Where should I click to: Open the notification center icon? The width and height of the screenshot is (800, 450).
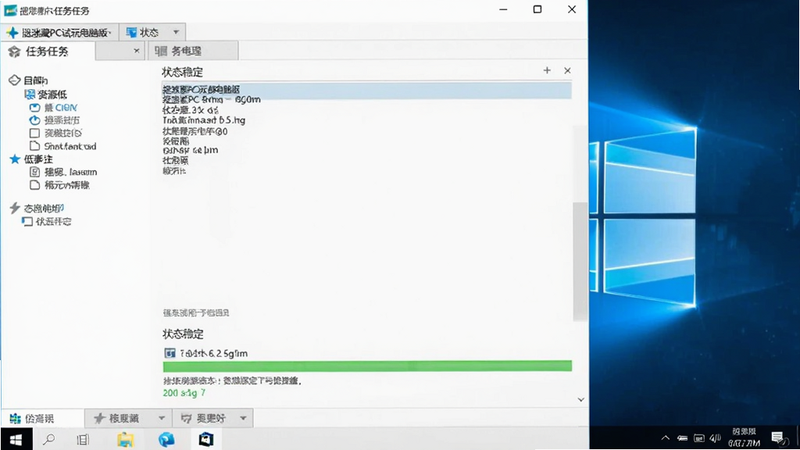coord(778,438)
